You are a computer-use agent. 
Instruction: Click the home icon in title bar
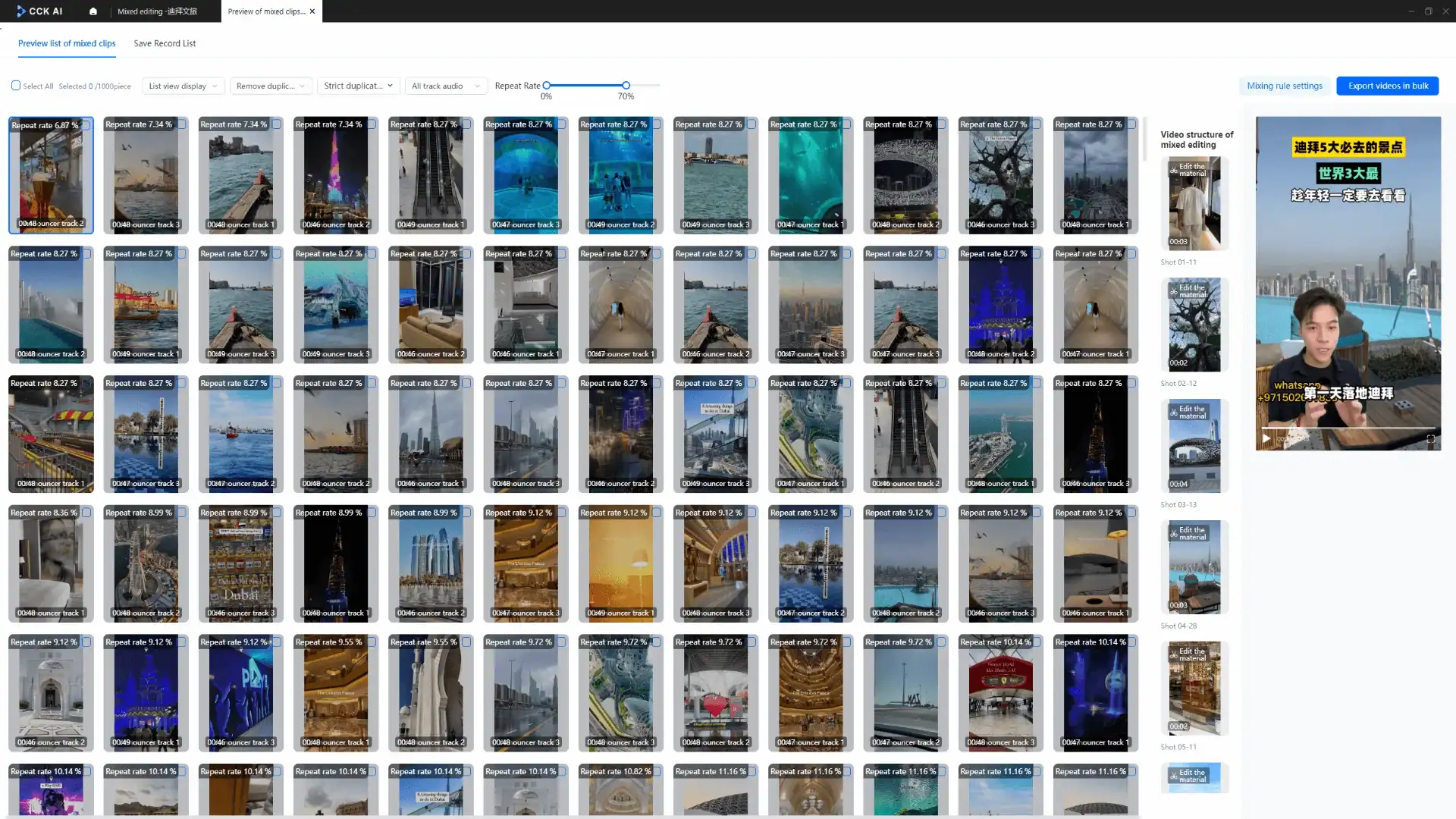coord(93,11)
